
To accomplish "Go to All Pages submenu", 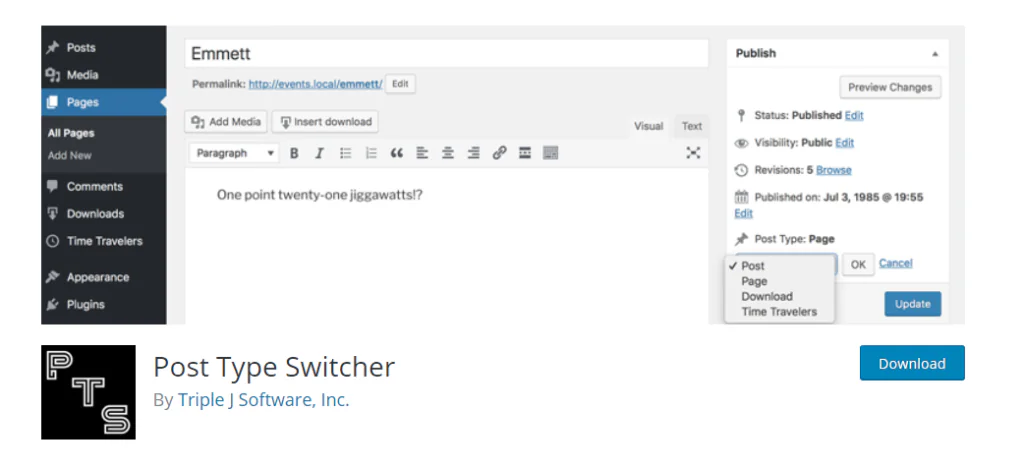I will coord(71,133).
